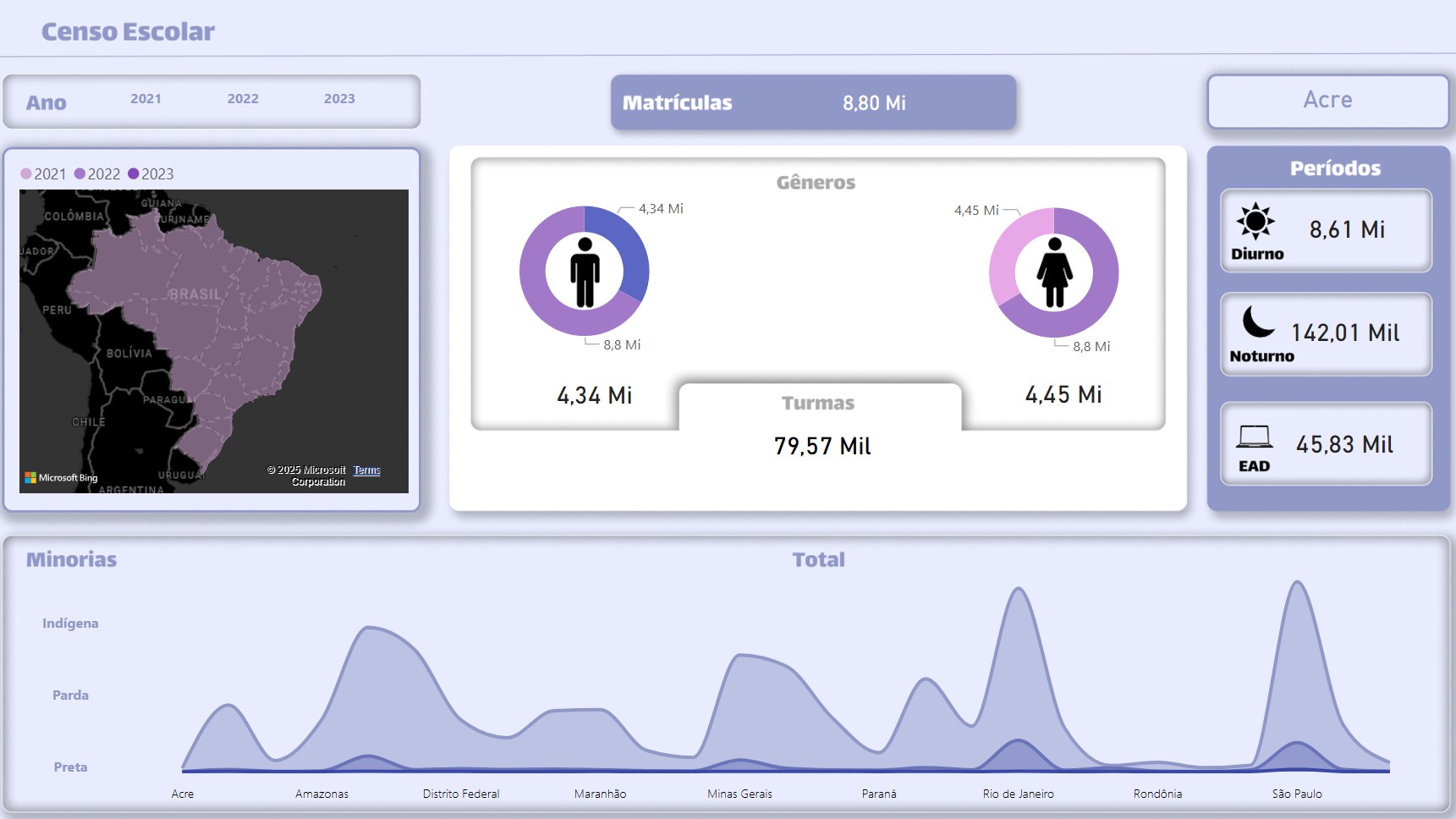The height and width of the screenshot is (819, 1456).
Task: Click the Matrículas total card
Action: tap(813, 102)
